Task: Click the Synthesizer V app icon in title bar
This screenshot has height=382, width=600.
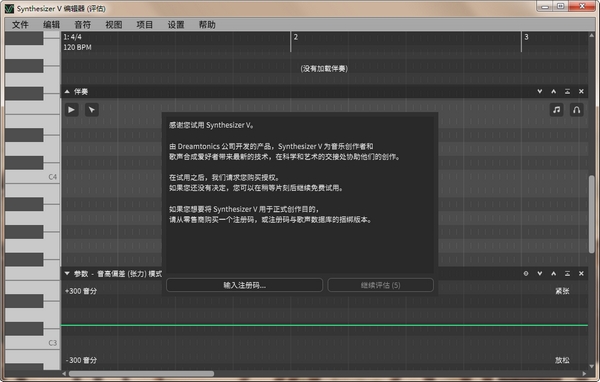Action: (x=9, y=8)
